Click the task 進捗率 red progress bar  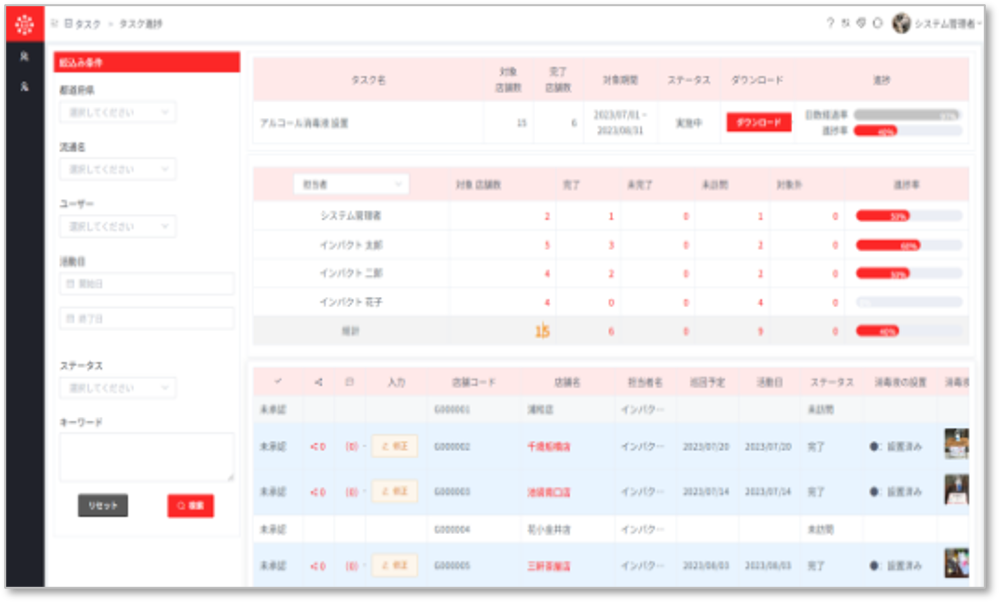tap(907, 131)
